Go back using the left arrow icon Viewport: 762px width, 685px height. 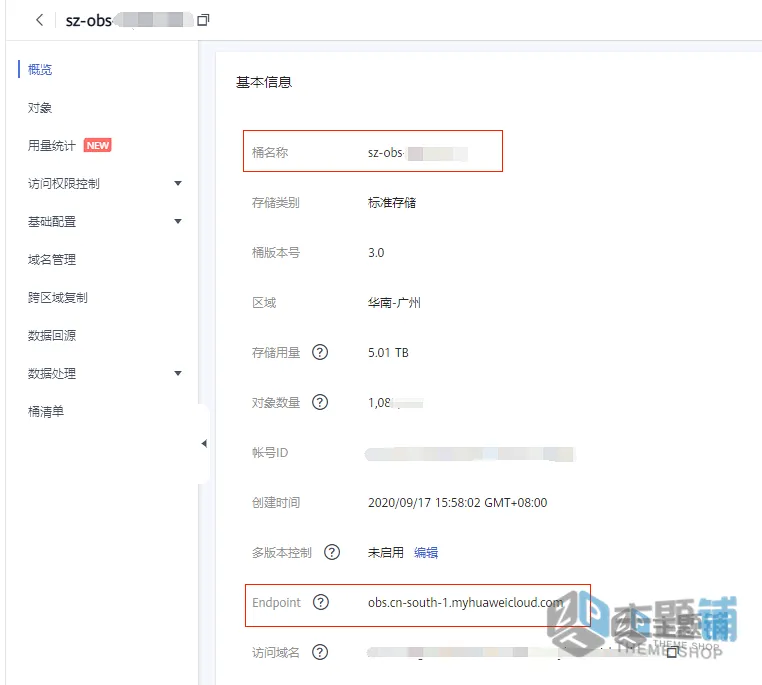[x=40, y=20]
